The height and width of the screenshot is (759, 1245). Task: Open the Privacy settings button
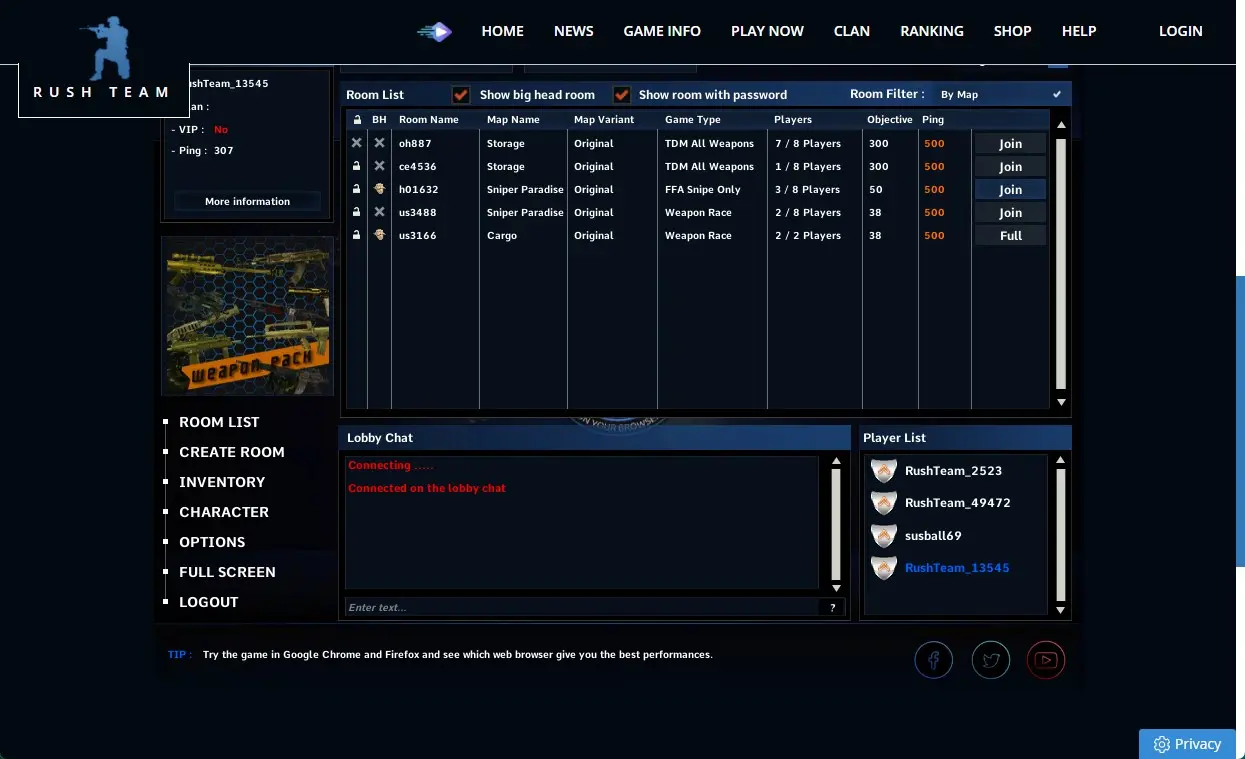click(1187, 744)
